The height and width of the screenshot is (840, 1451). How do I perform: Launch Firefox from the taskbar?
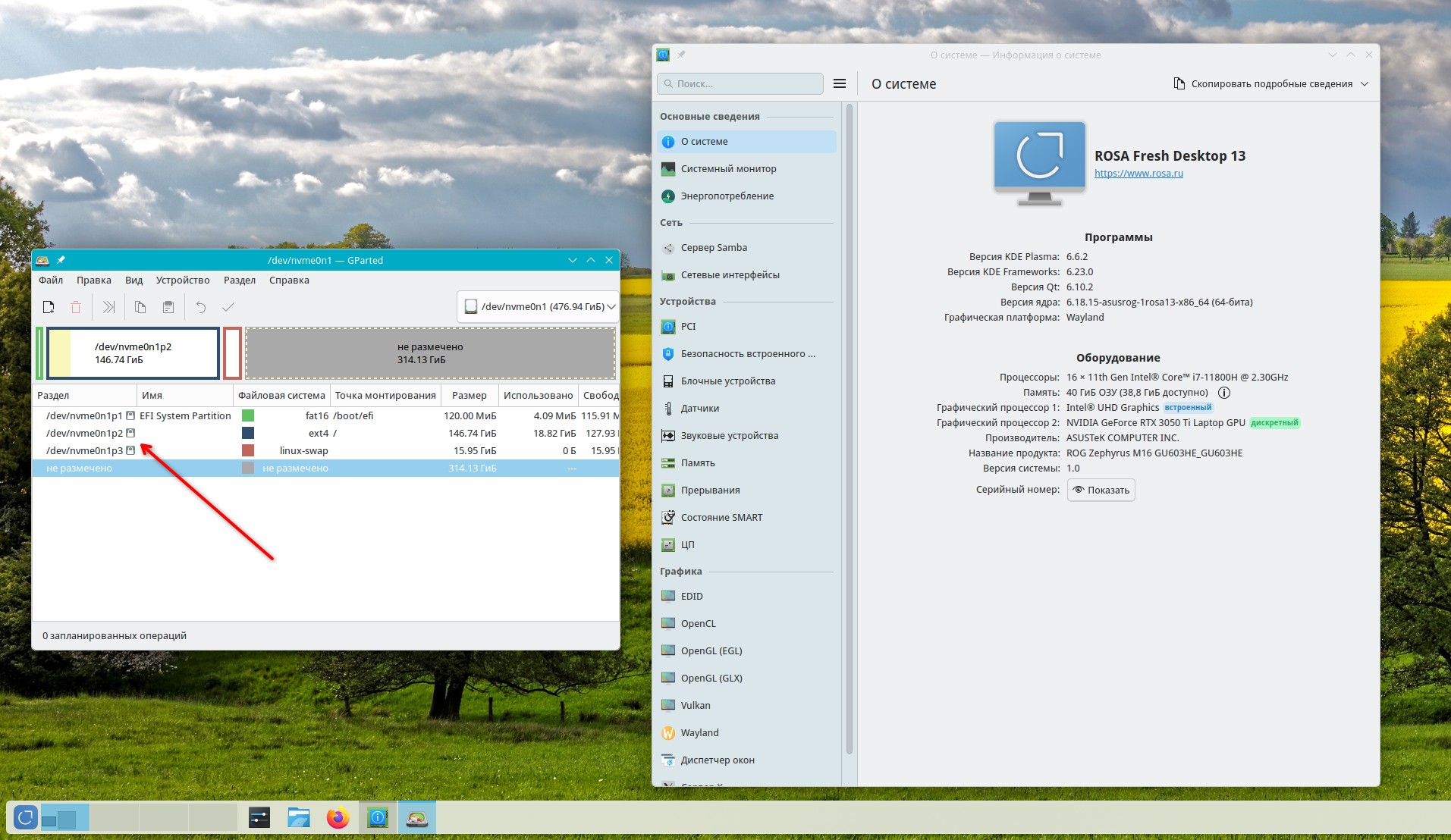[338, 818]
